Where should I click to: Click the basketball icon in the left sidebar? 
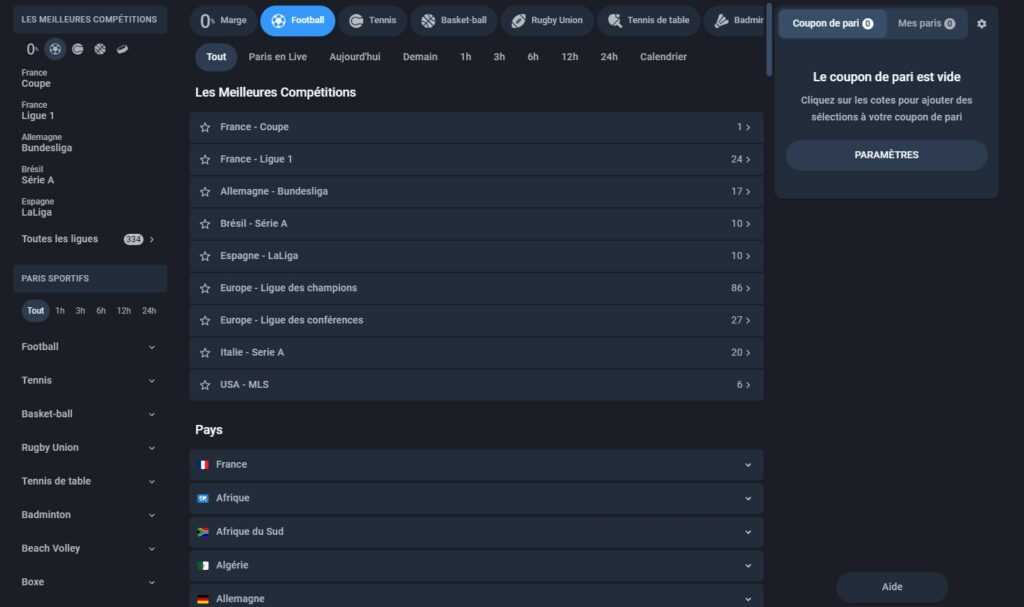100,49
